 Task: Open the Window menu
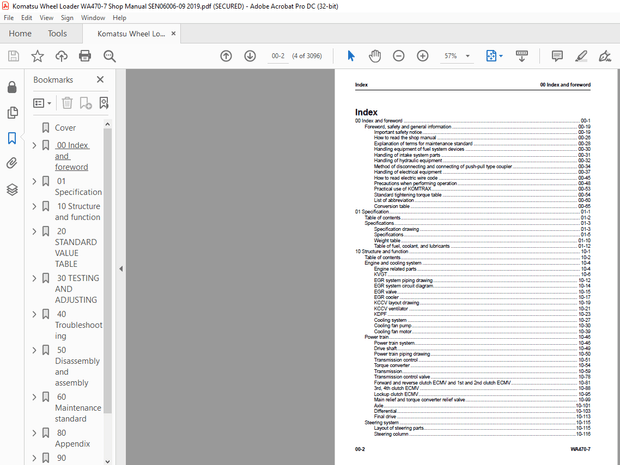(x=93, y=18)
